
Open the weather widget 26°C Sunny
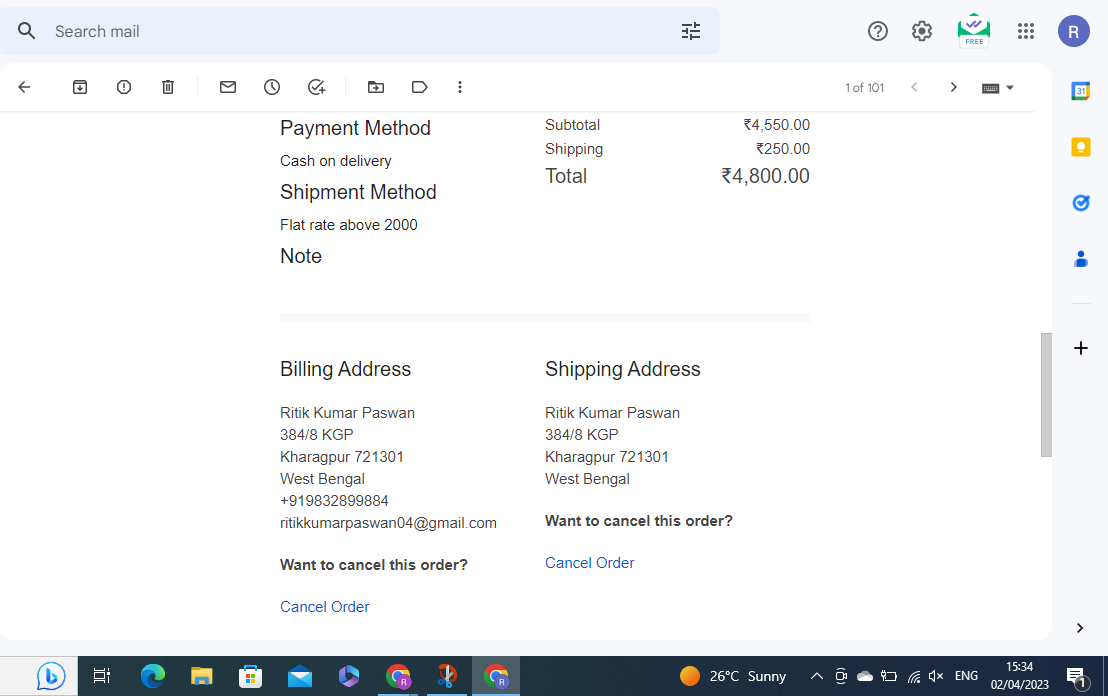point(732,676)
